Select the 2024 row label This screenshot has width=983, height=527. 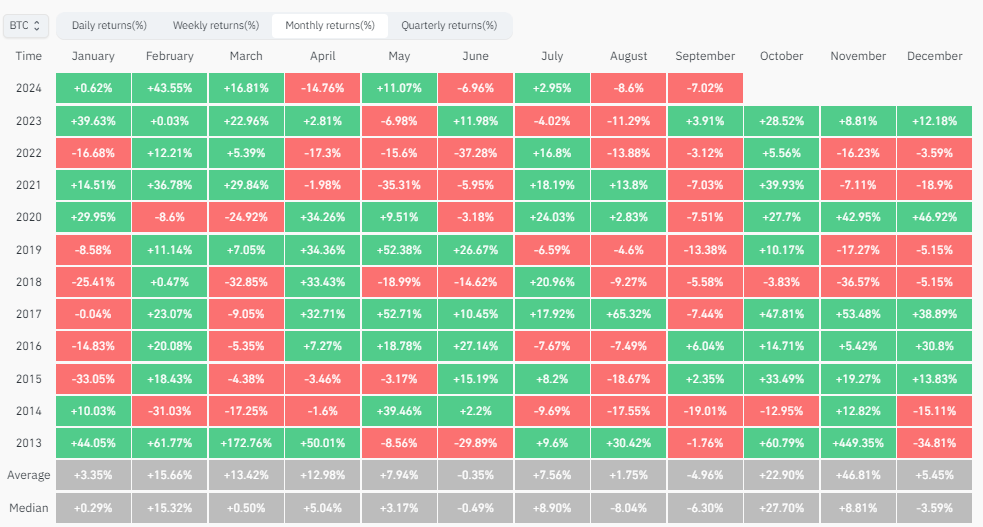tap(29, 88)
